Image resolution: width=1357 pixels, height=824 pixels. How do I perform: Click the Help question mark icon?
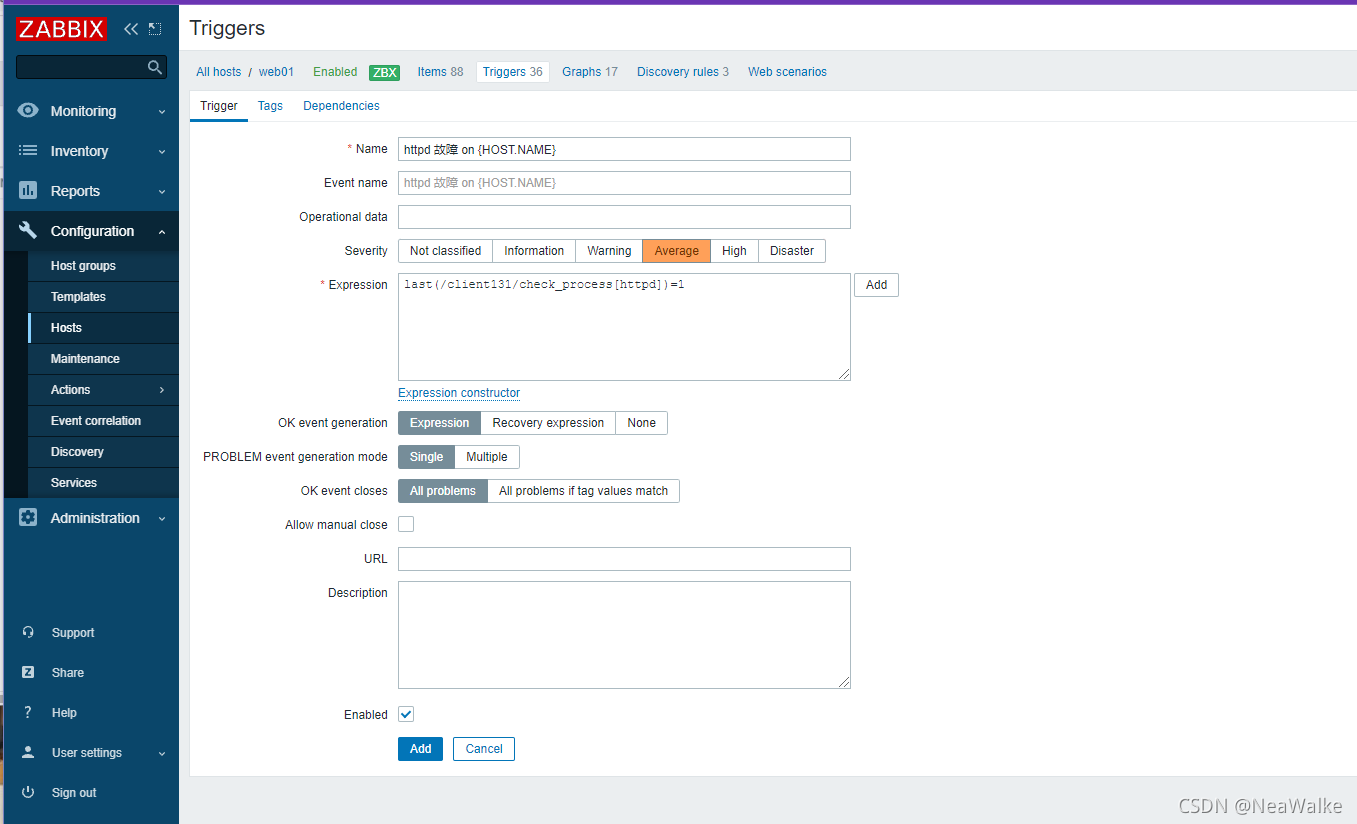28,713
